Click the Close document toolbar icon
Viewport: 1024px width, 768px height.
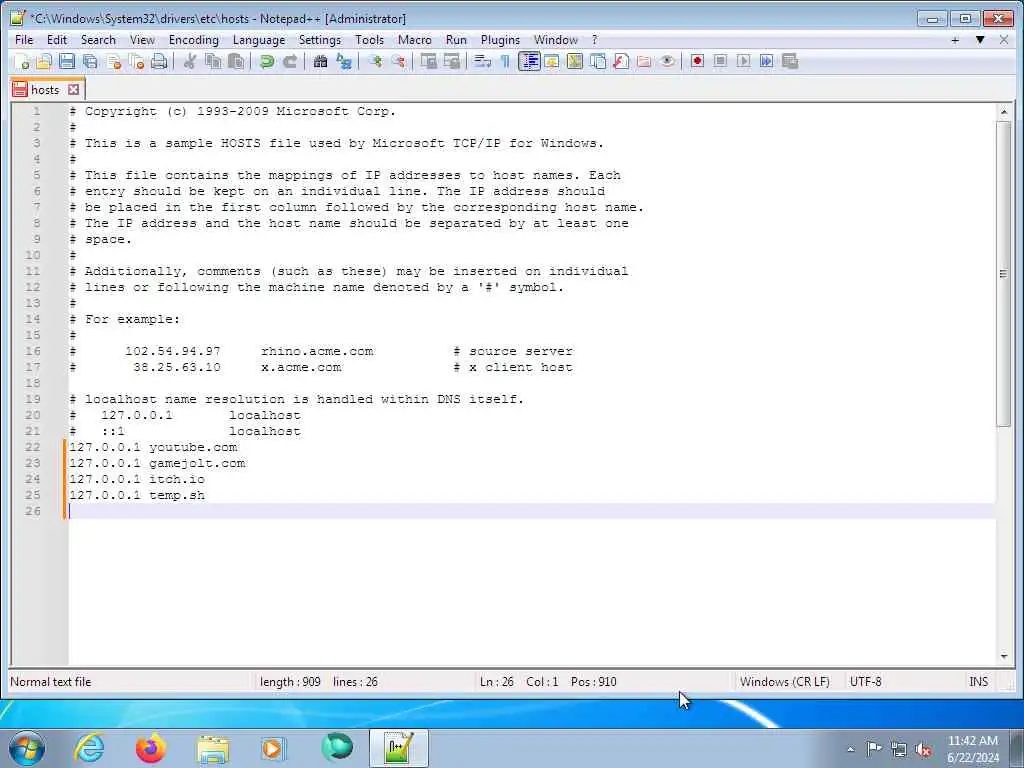[114, 61]
